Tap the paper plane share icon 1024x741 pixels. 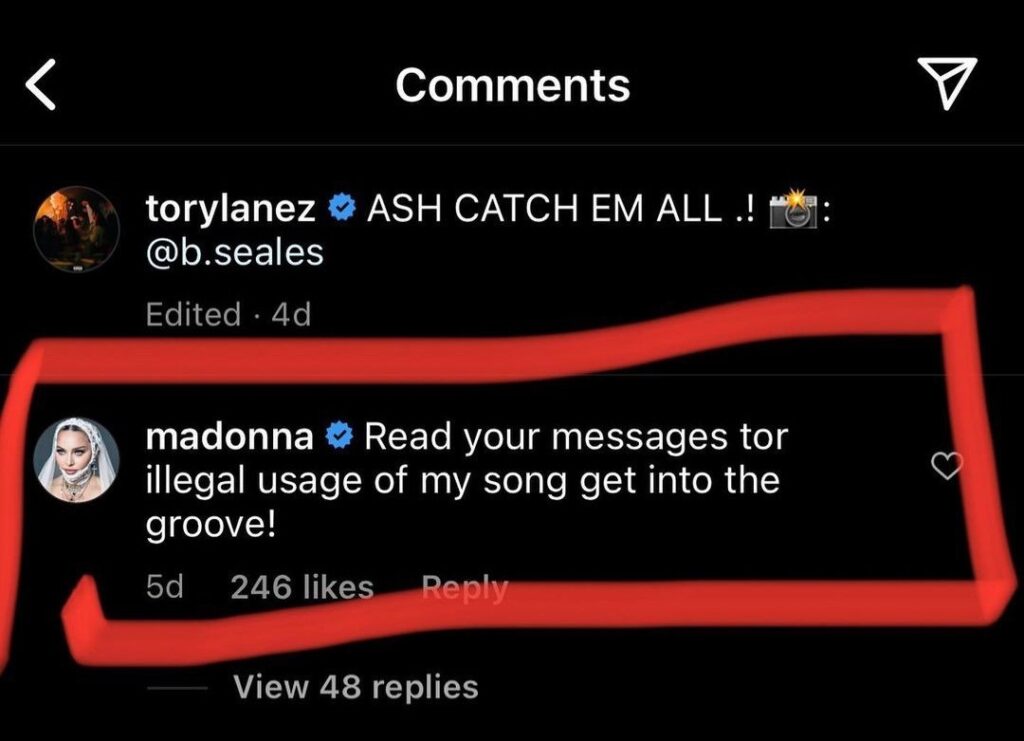click(x=947, y=83)
